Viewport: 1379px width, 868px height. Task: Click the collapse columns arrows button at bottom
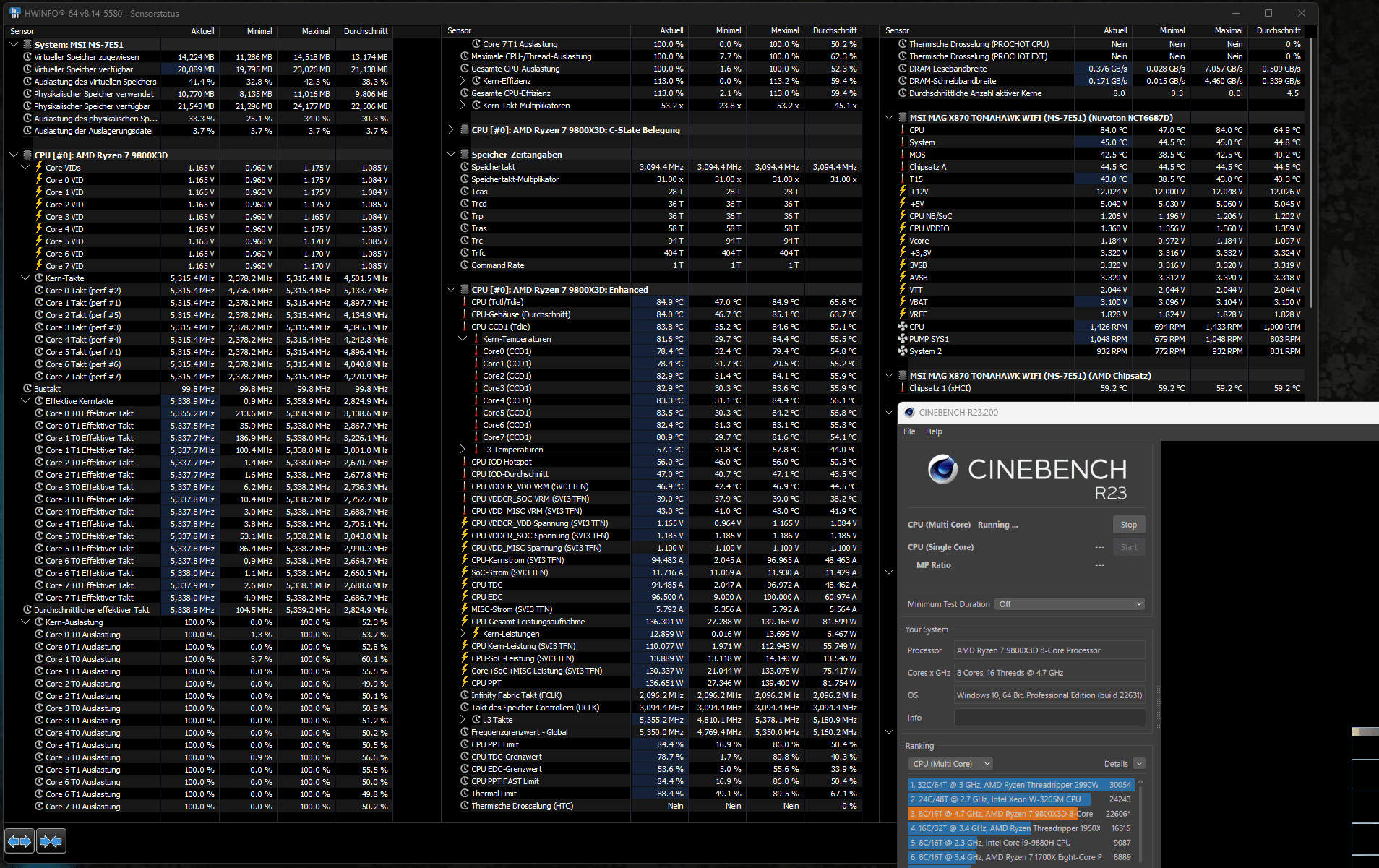51,841
